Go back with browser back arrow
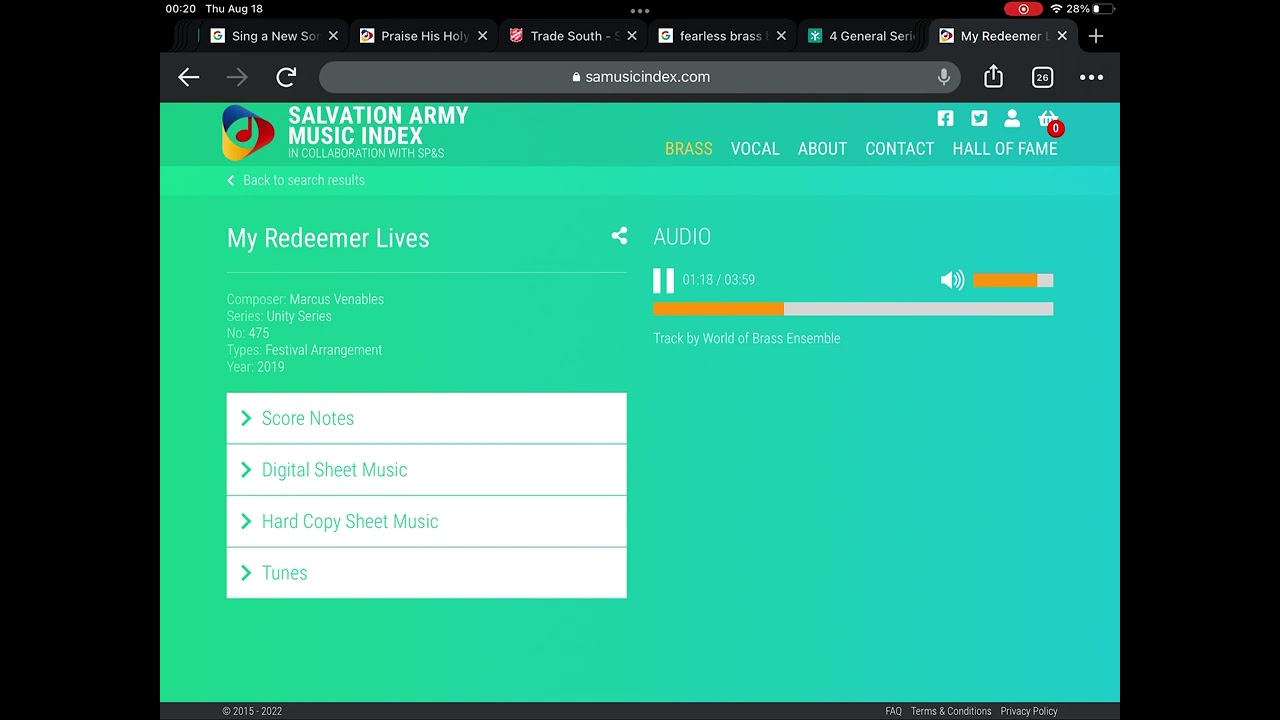This screenshot has height=720, width=1280. coord(188,77)
